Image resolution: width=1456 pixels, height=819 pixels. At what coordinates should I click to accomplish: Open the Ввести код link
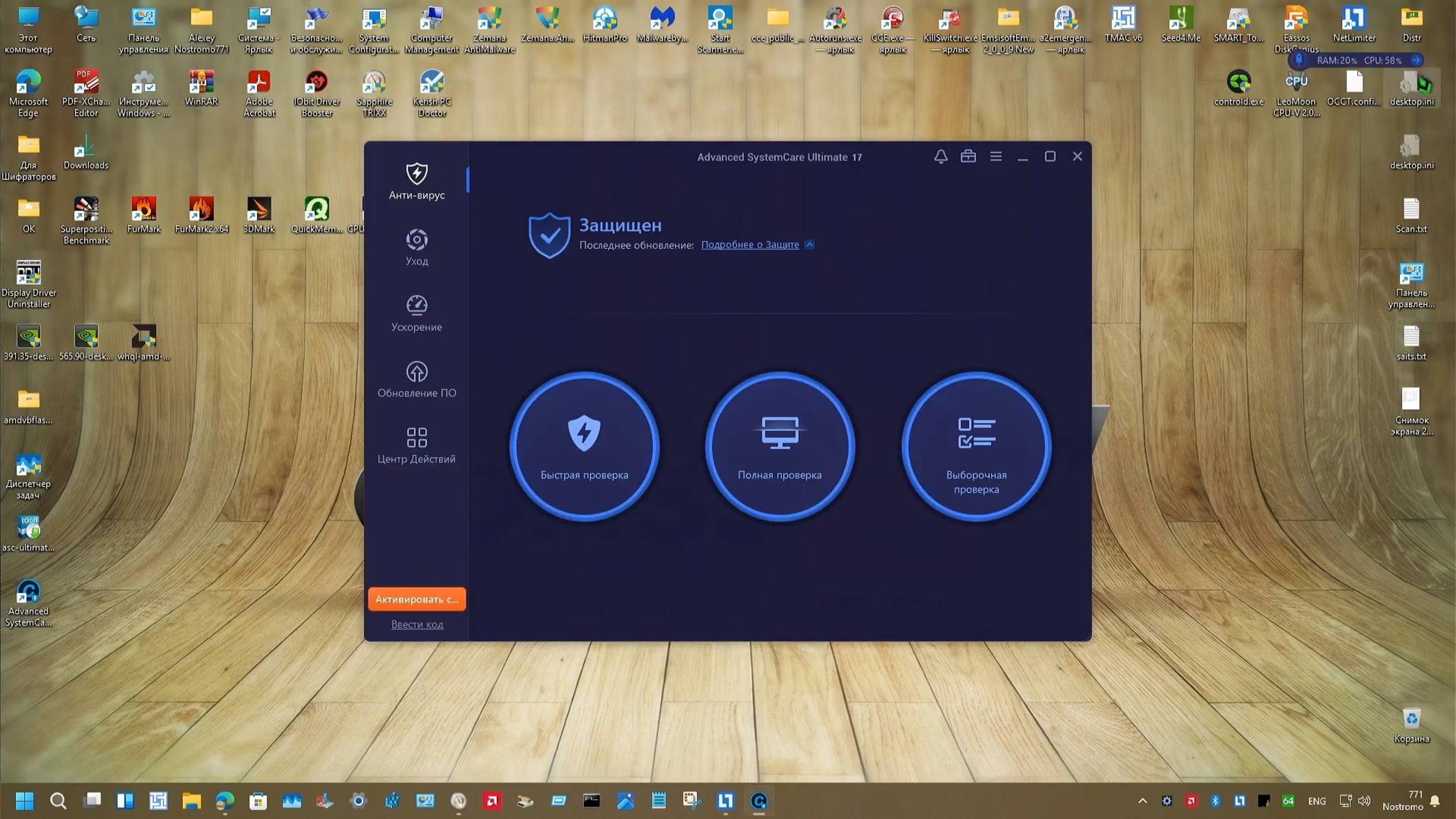click(416, 624)
